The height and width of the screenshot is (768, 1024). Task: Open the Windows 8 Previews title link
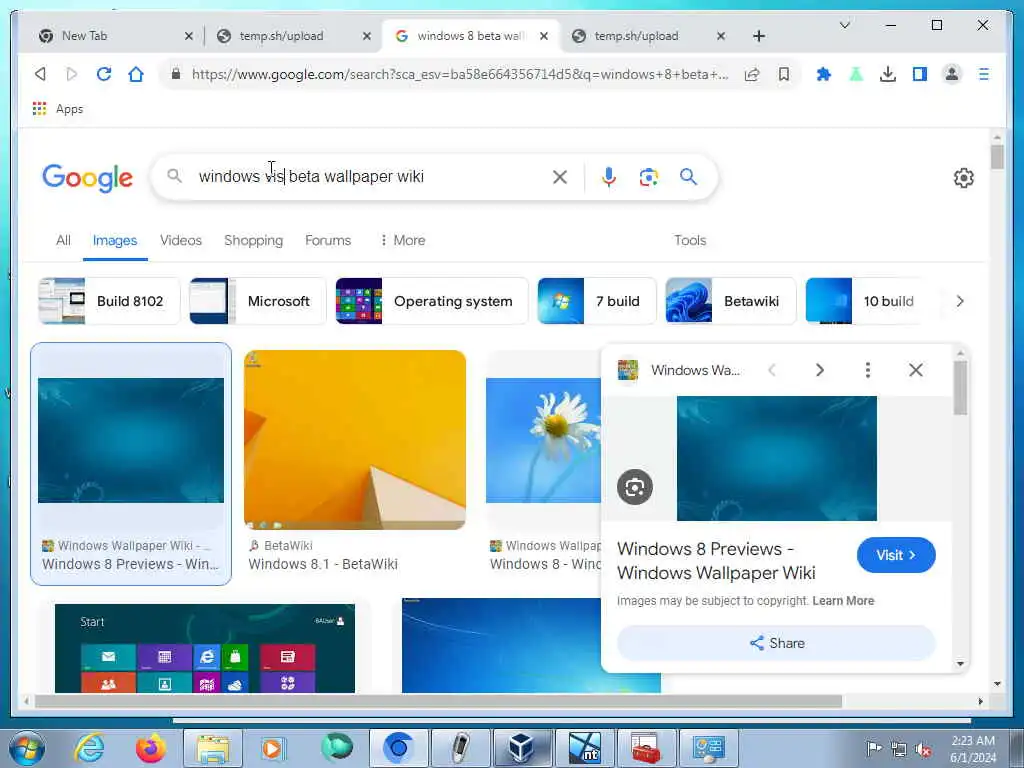pos(716,561)
